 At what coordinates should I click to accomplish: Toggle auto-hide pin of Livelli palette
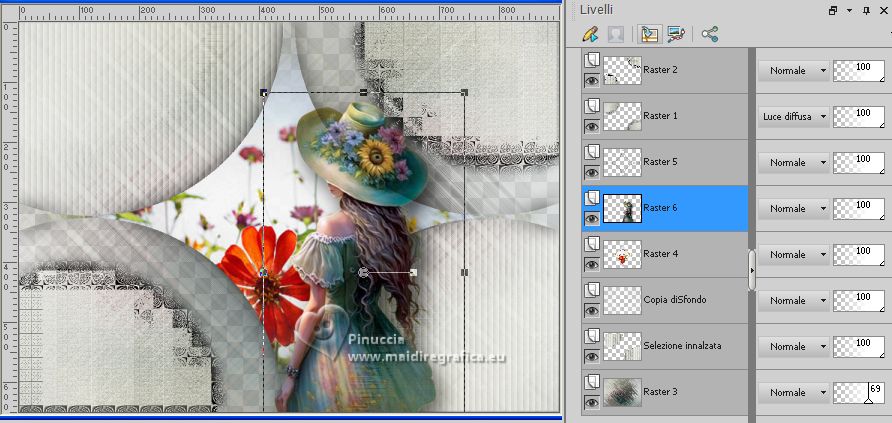(866, 10)
